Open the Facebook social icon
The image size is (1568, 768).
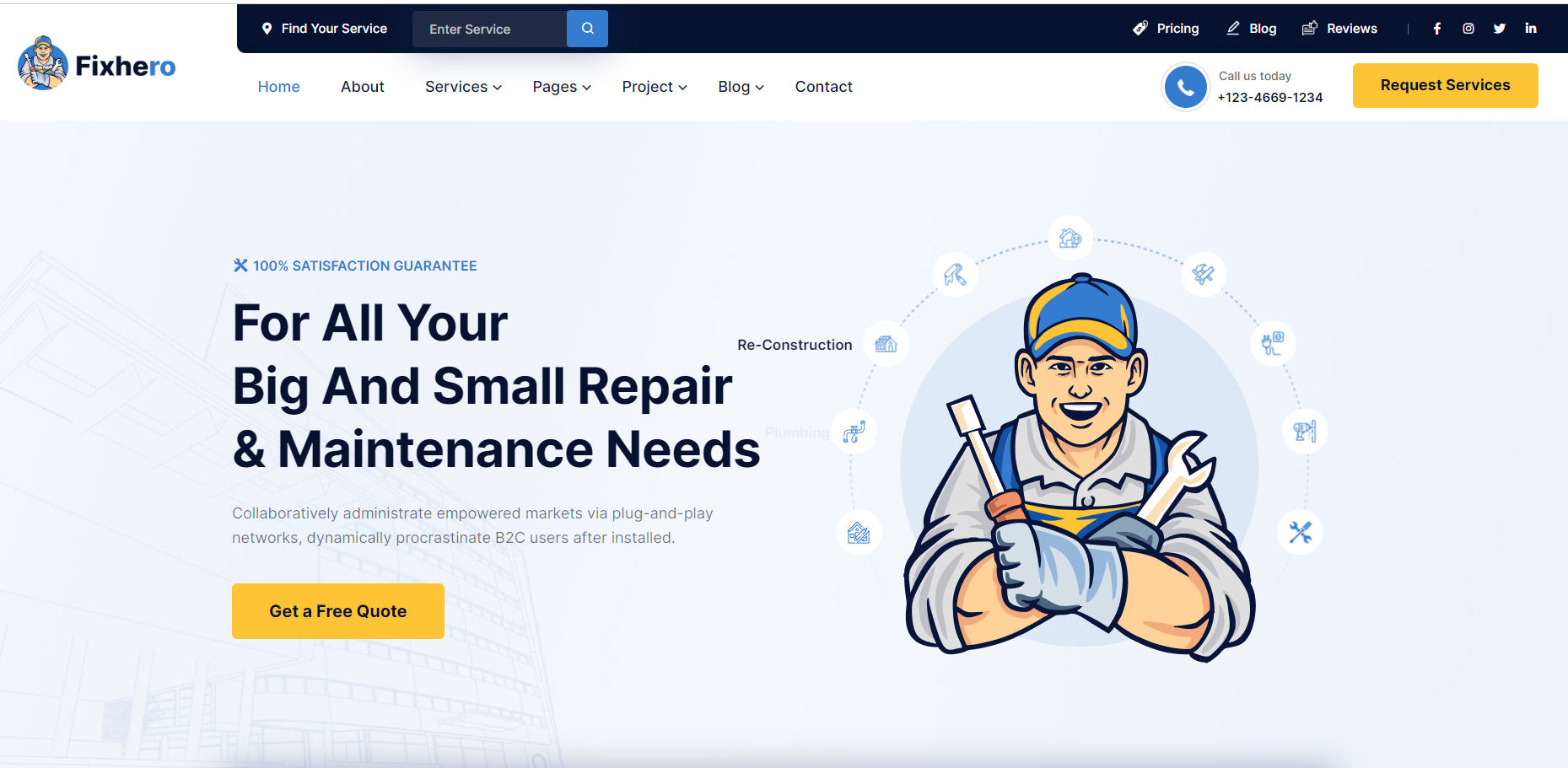point(1436,28)
